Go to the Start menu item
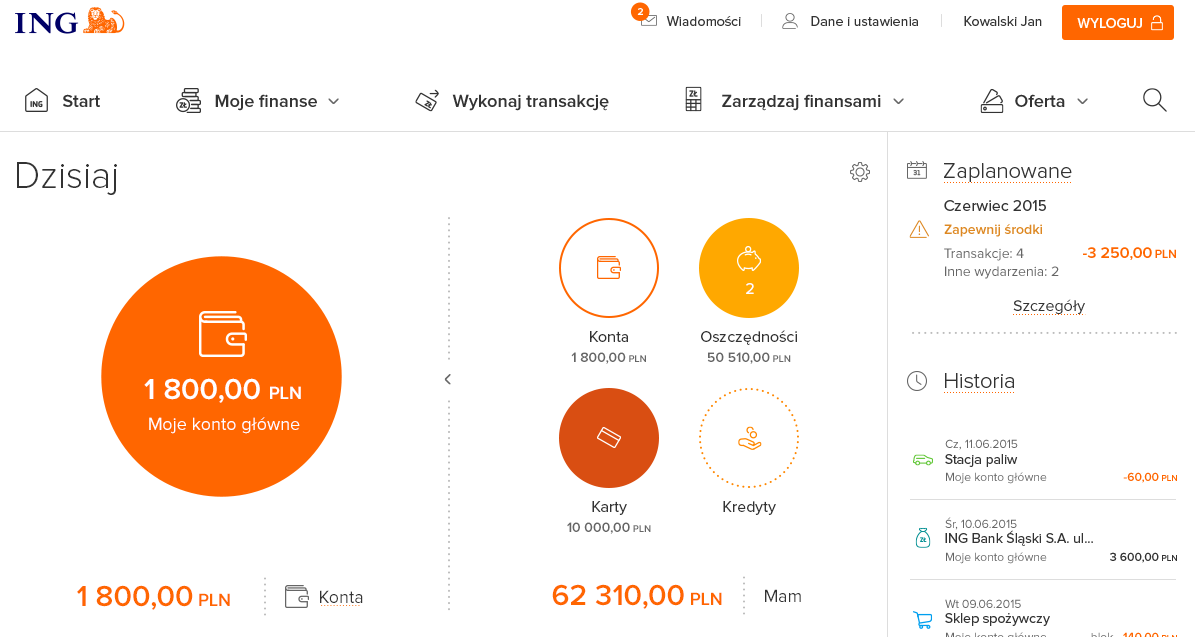This screenshot has width=1195, height=637. [62, 101]
